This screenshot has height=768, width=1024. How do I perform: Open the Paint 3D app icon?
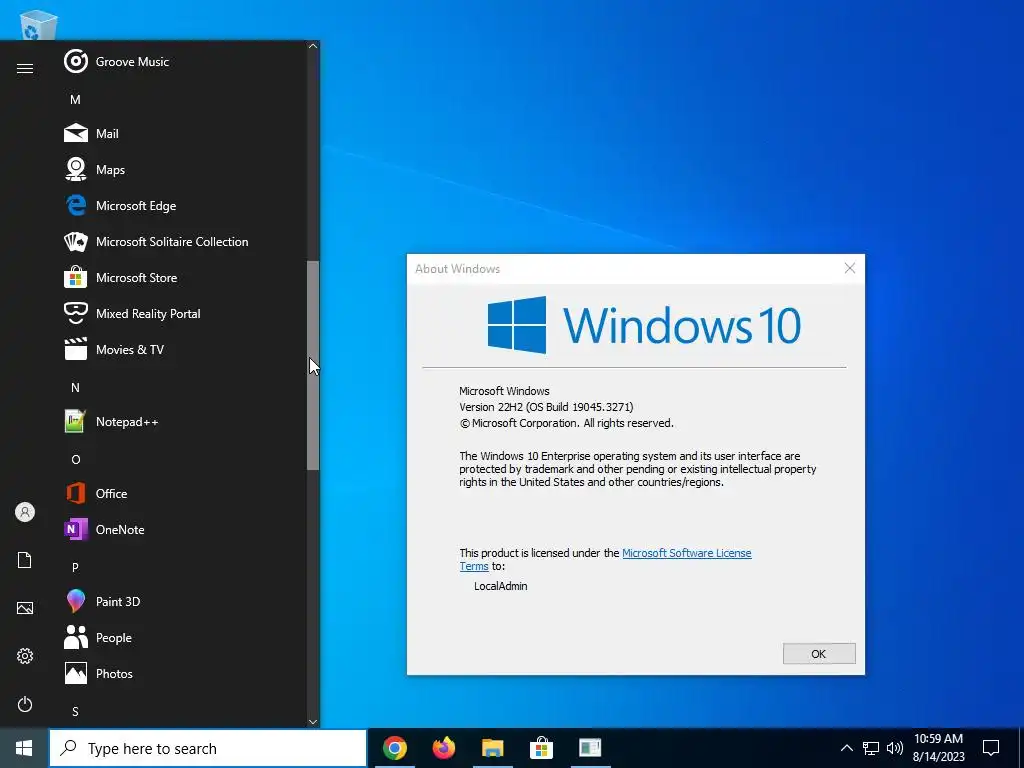76,601
